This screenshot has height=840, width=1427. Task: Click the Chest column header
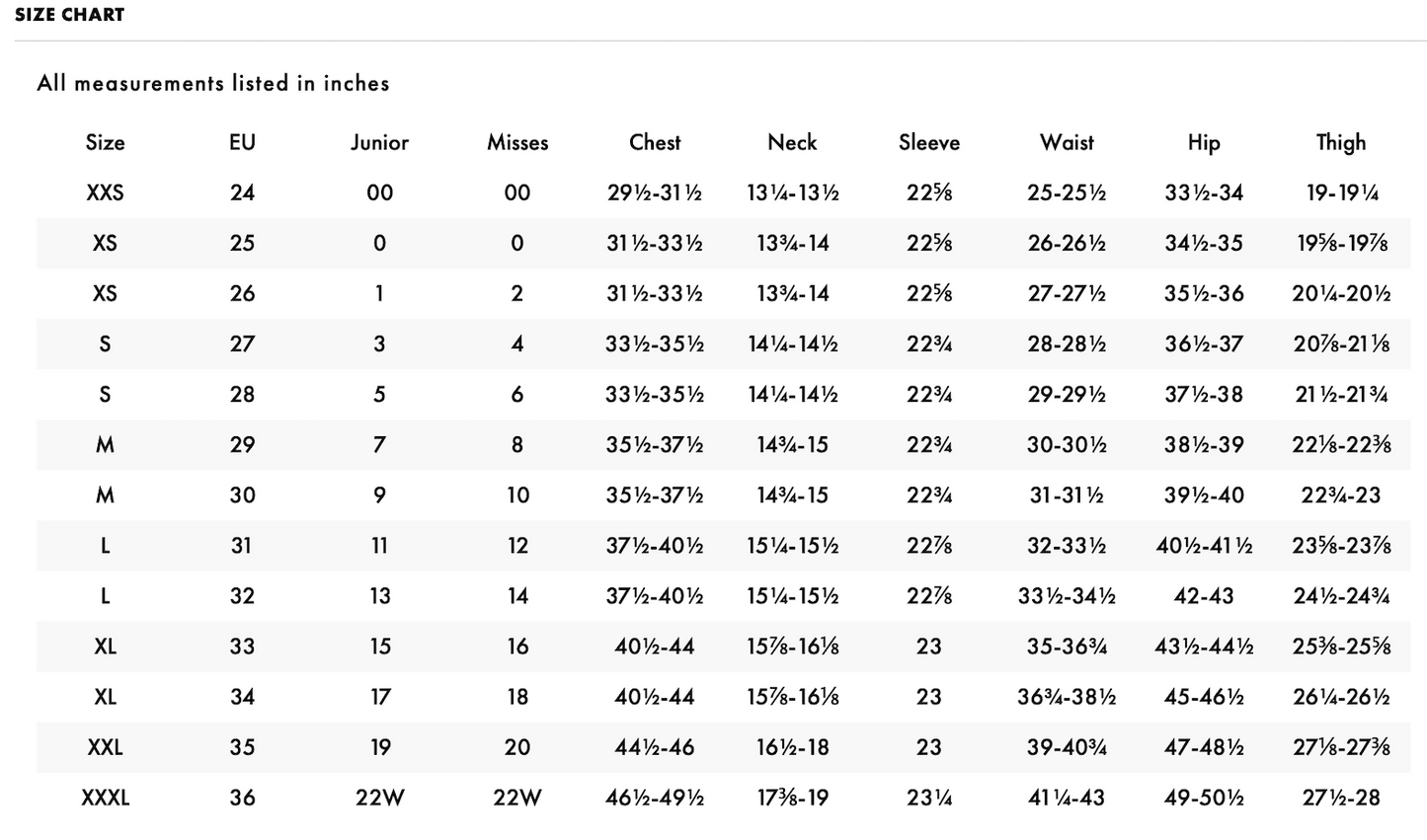click(x=655, y=142)
